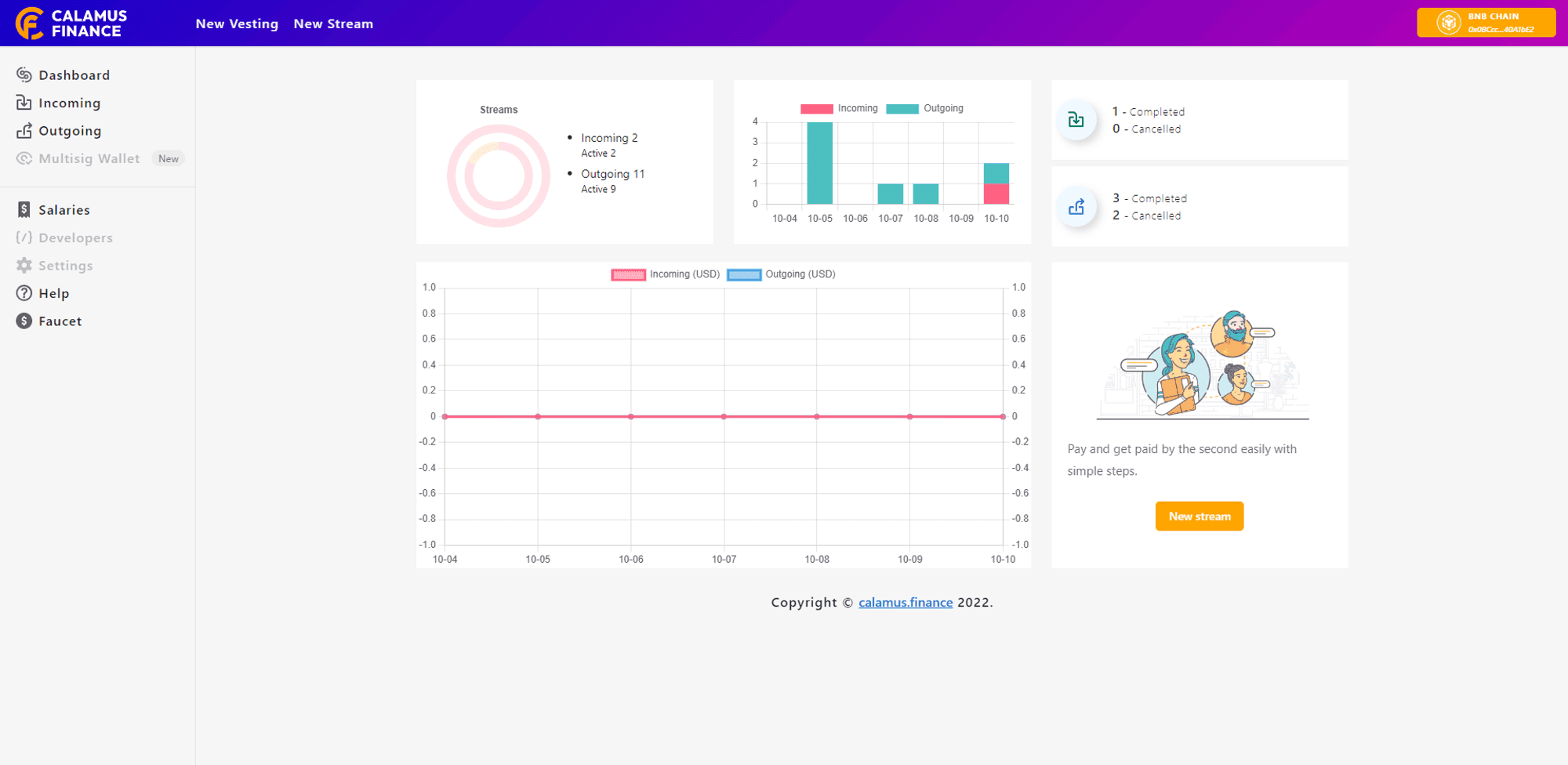Click New Stream in top bar
The height and width of the screenshot is (765, 1568).
333,24
